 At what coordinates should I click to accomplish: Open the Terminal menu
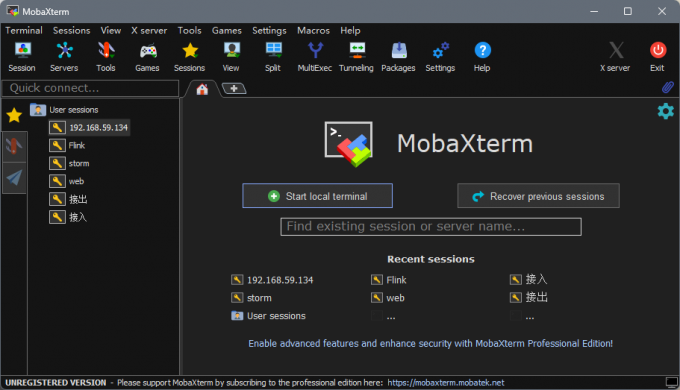[x=24, y=30]
